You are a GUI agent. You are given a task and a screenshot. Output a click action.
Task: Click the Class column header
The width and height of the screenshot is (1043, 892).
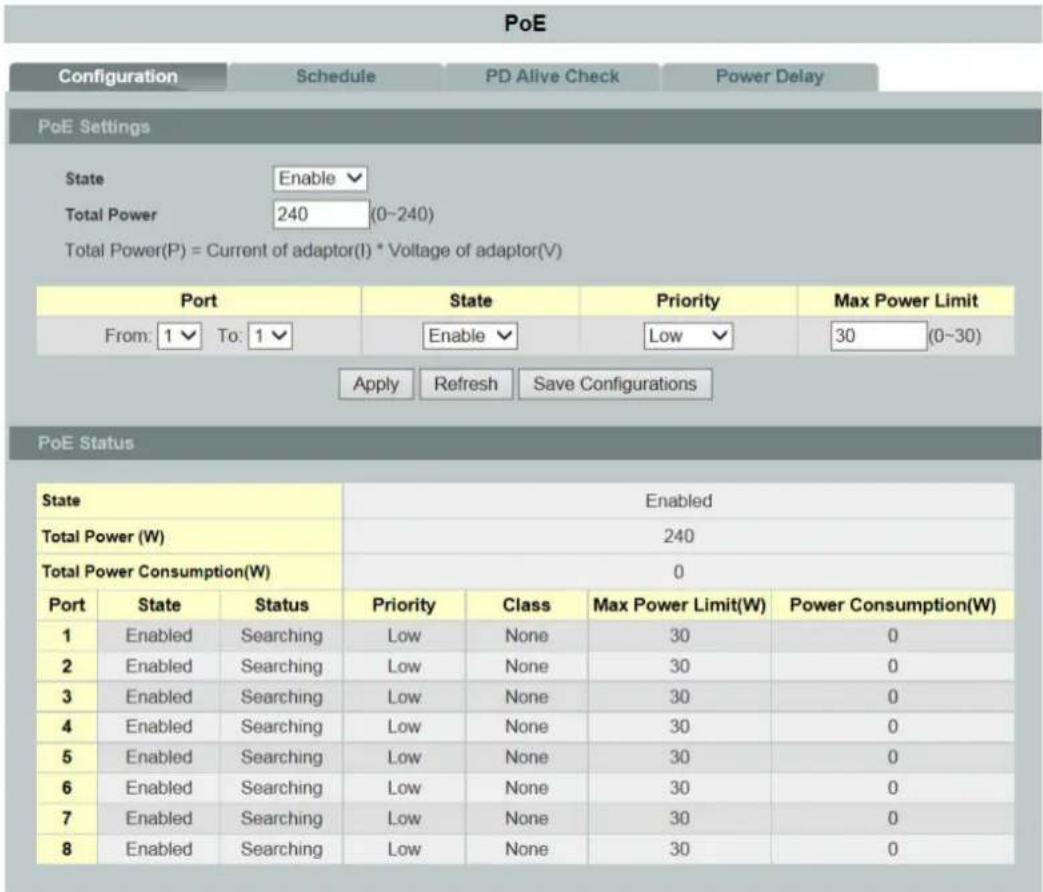click(x=526, y=605)
